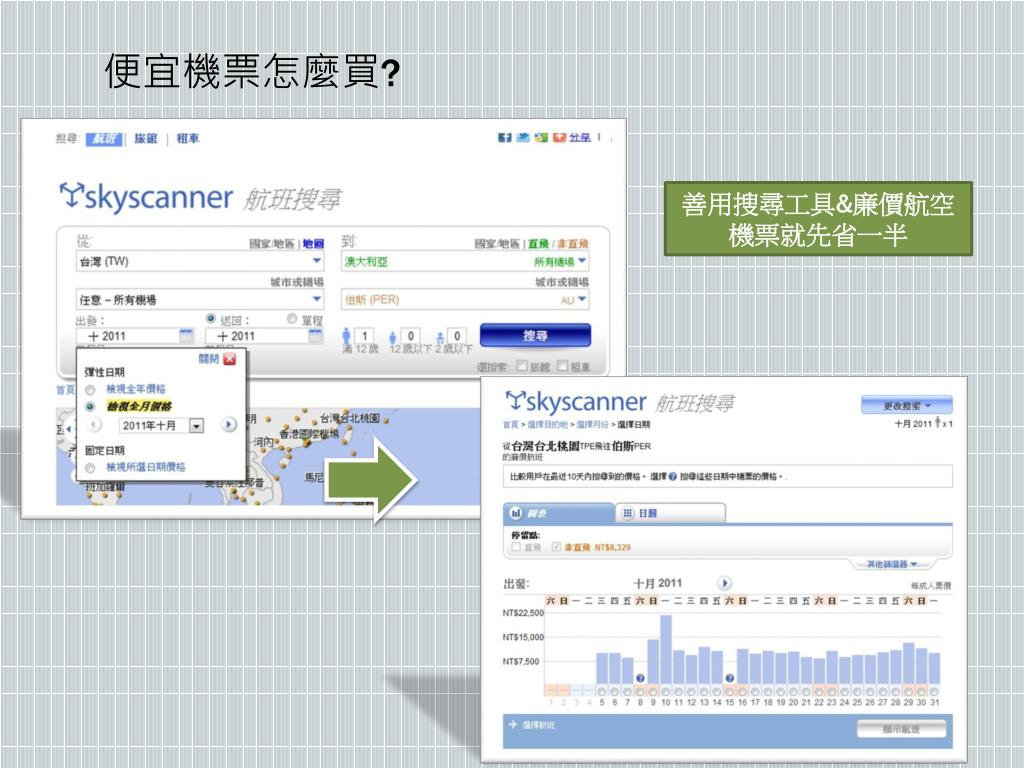
Task: Click the 台灣台北桃園 airport map label
Action: coord(350,418)
